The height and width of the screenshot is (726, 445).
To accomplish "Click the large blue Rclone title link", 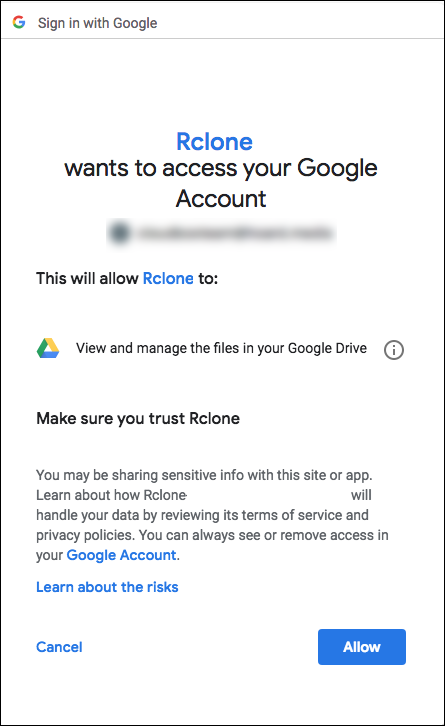I will click(x=214, y=142).
